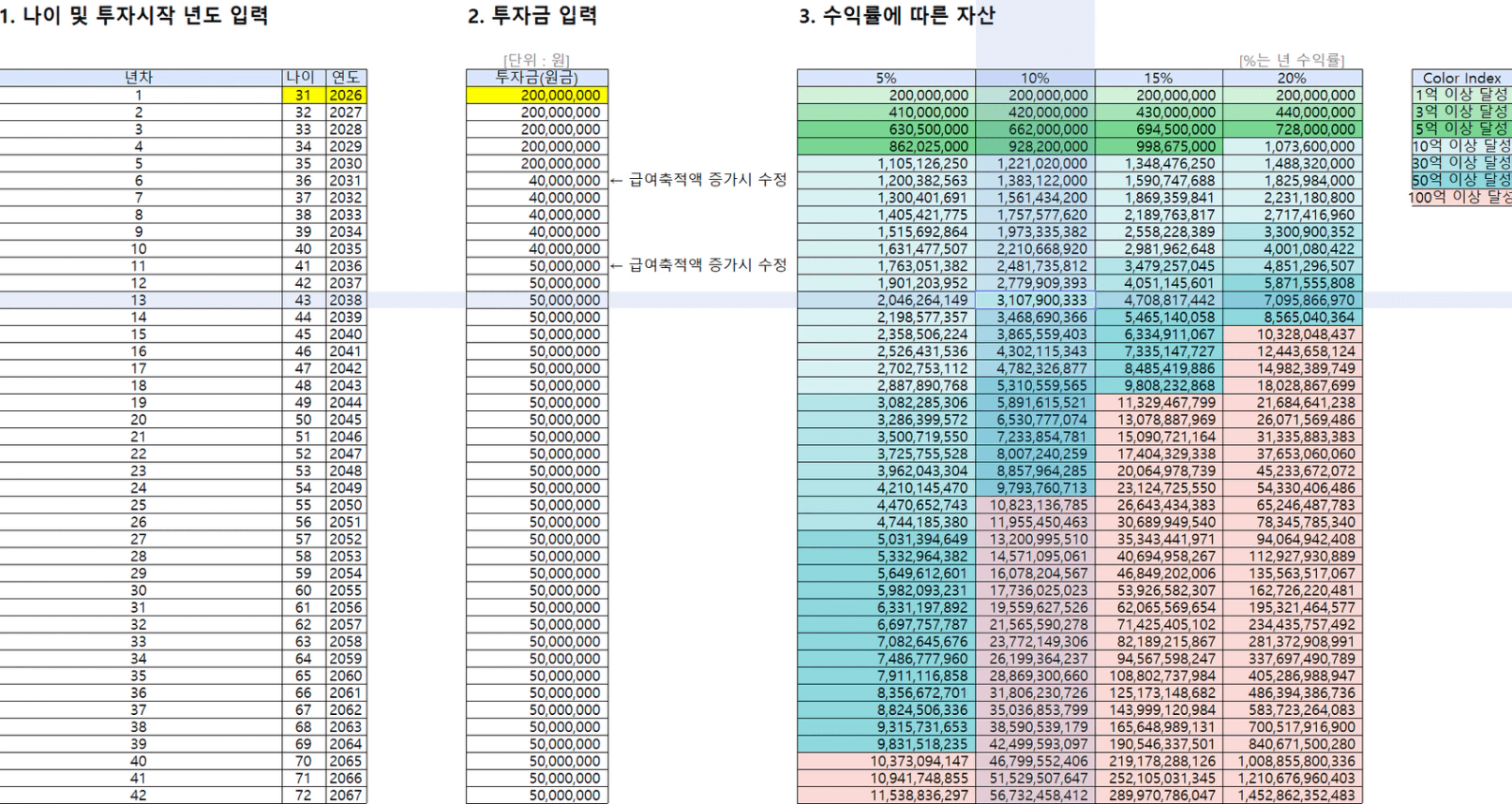Click the '급여축적액 증가시 수정' note on the 2031 row
The image size is (1512, 804).
pos(698,180)
